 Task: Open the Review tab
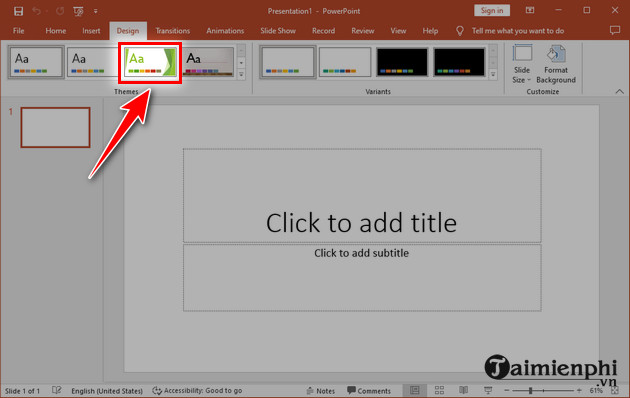click(363, 31)
